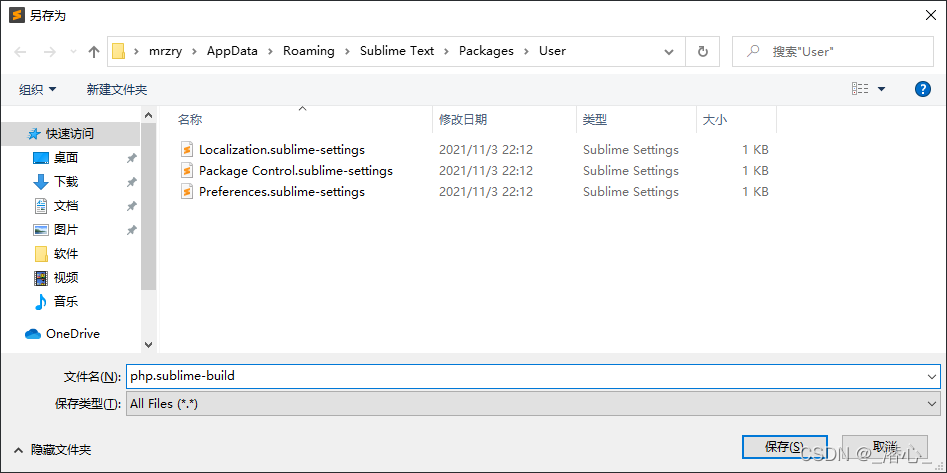Image resolution: width=947 pixels, height=473 pixels.
Task: Open 图片 in navigation pane
Action: click(66, 230)
